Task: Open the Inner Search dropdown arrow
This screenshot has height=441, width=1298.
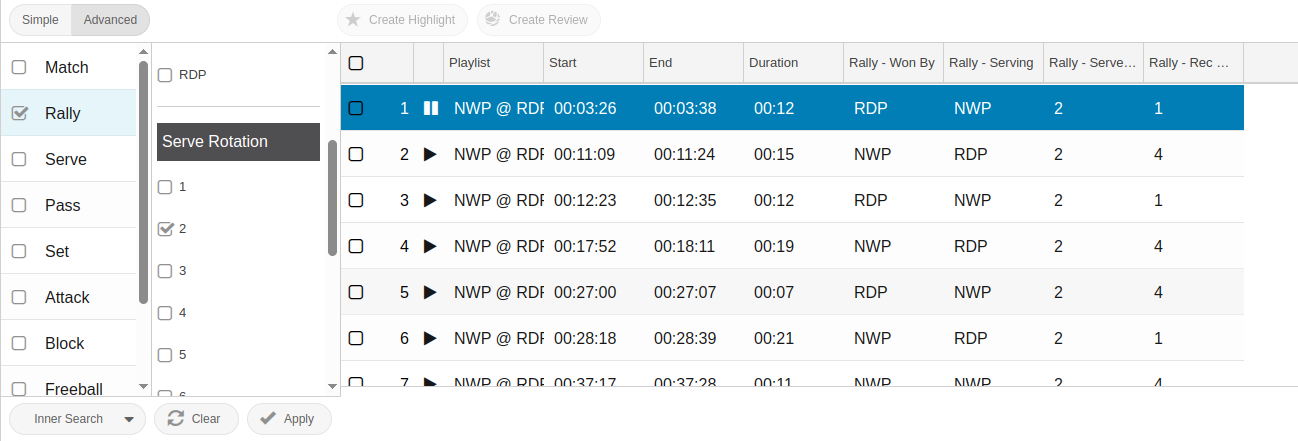Action: [x=128, y=420]
